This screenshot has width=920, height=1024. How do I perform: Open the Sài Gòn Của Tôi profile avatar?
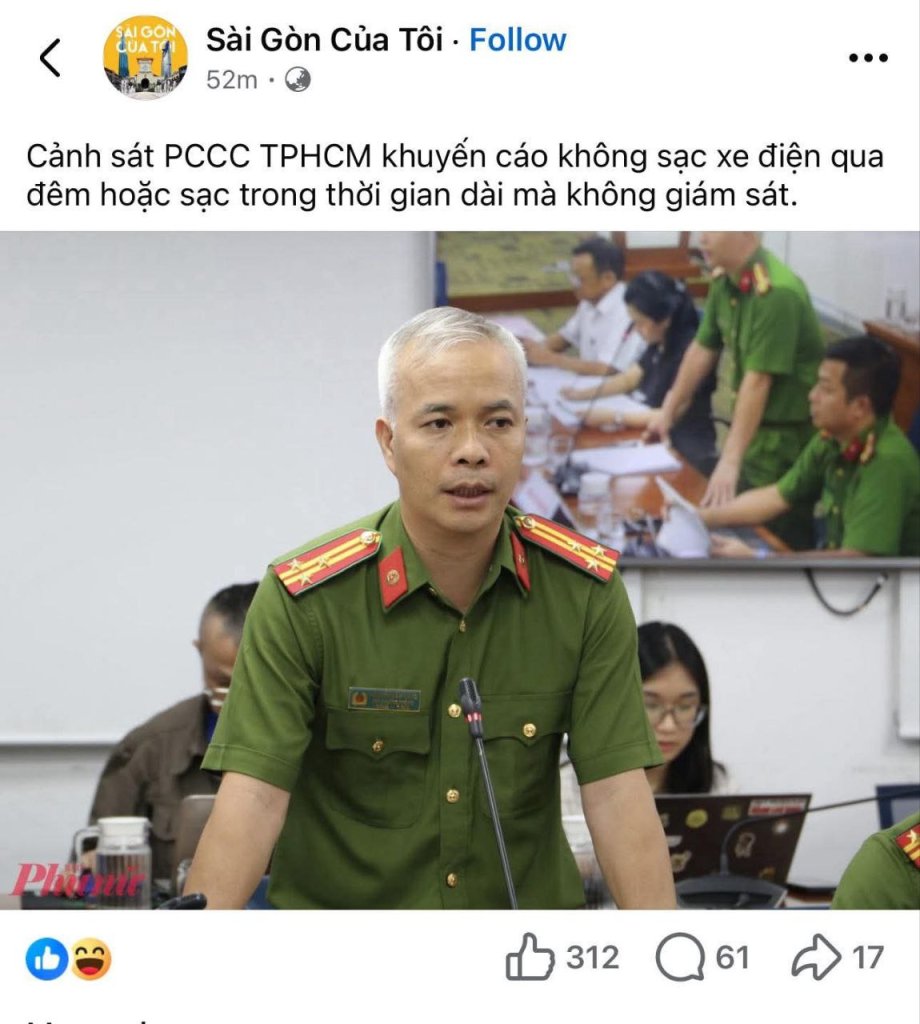click(x=145, y=57)
